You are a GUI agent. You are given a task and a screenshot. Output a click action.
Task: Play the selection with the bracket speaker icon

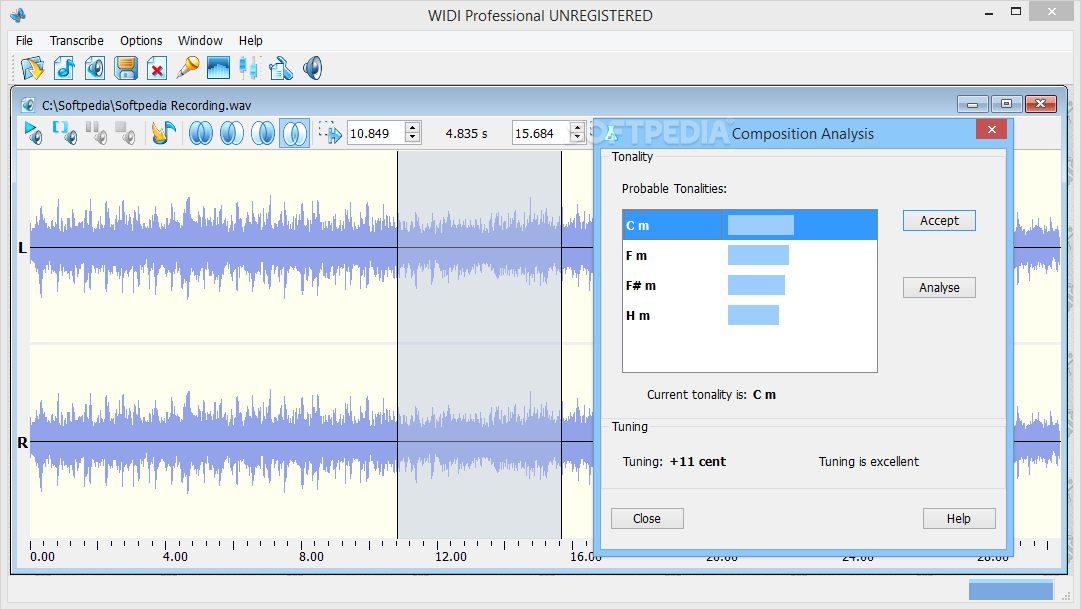tap(64, 132)
